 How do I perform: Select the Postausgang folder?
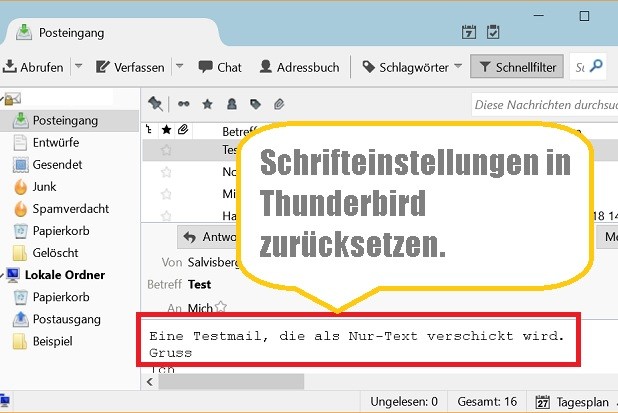(66, 319)
